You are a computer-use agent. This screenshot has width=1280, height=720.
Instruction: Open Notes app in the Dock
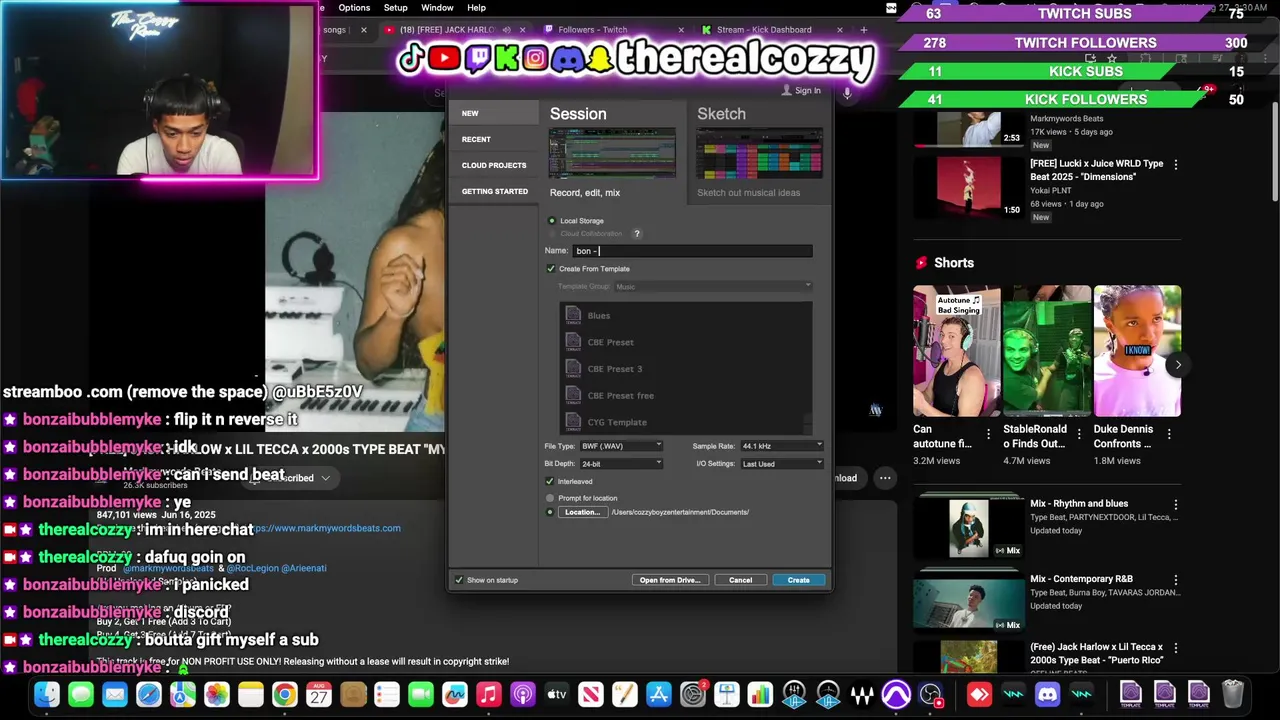click(x=251, y=694)
